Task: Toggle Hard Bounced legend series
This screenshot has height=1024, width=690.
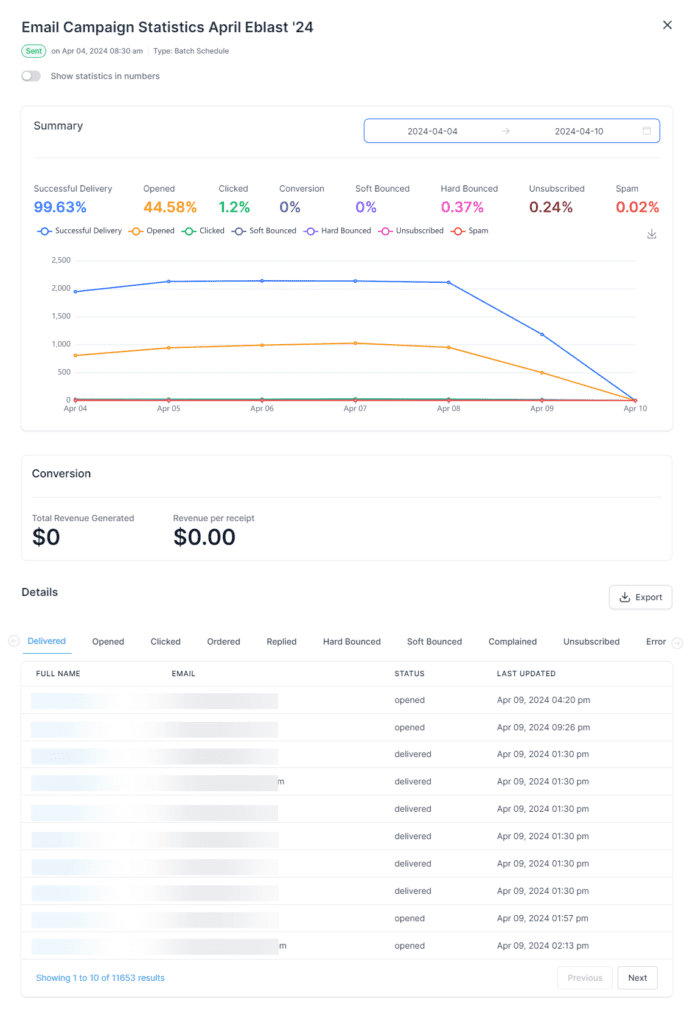Action: [337, 231]
